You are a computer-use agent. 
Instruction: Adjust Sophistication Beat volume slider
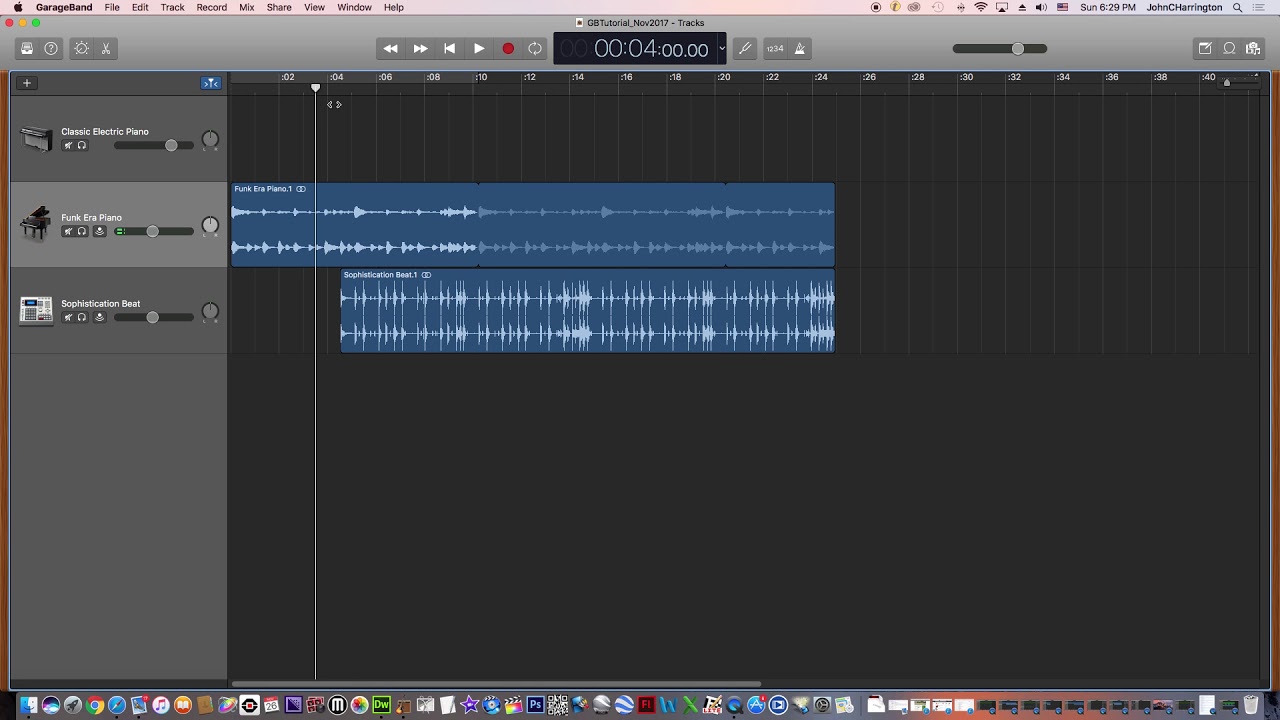(153, 318)
